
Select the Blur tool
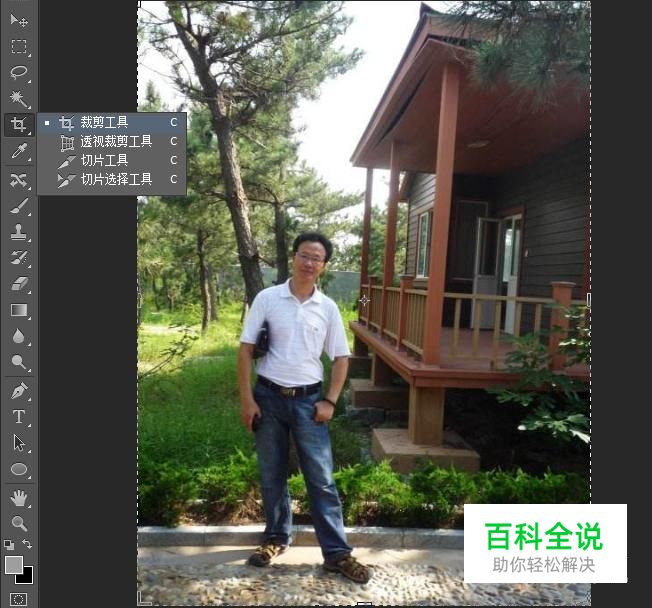coord(19,336)
